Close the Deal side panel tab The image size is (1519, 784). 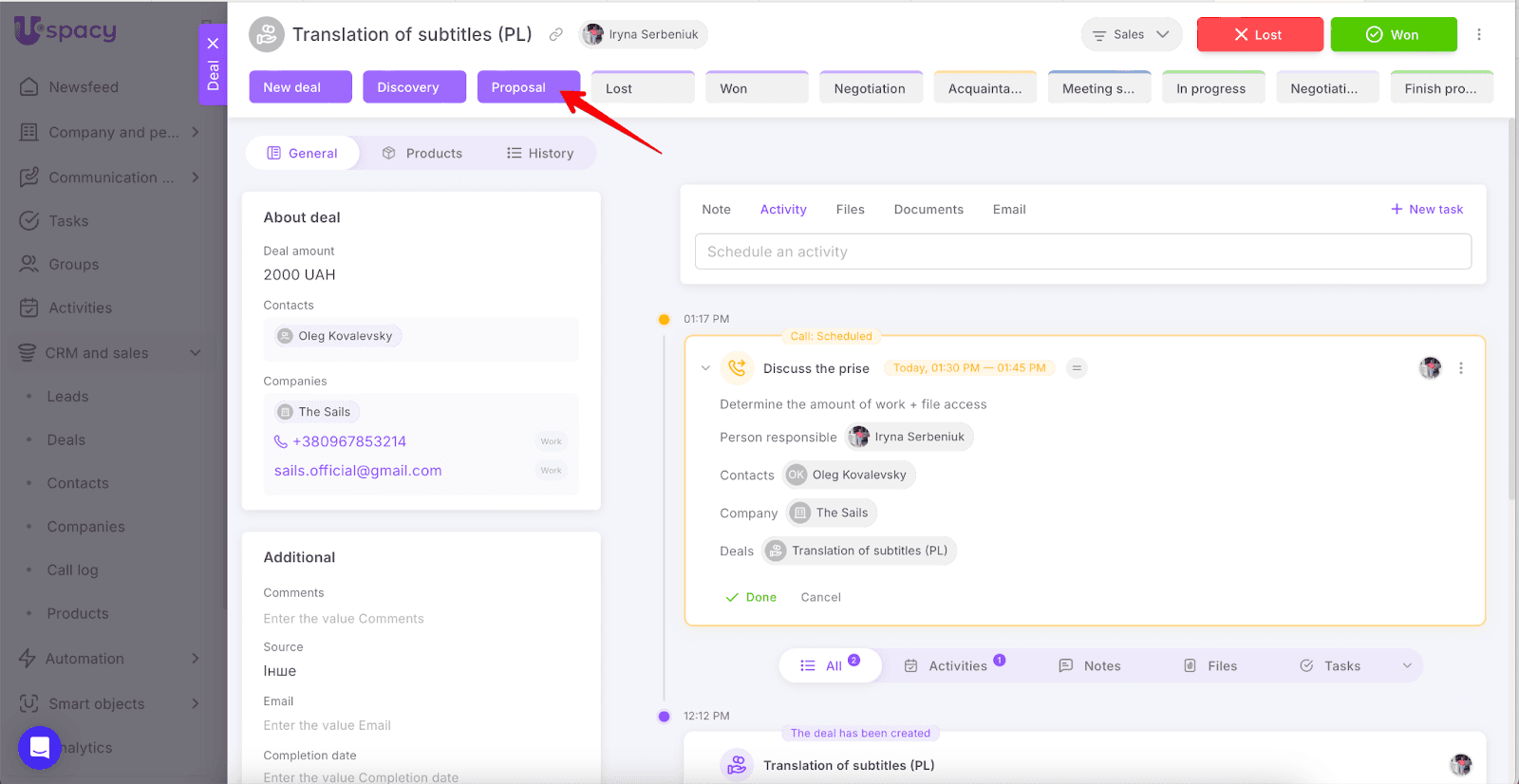pos(213,44)
